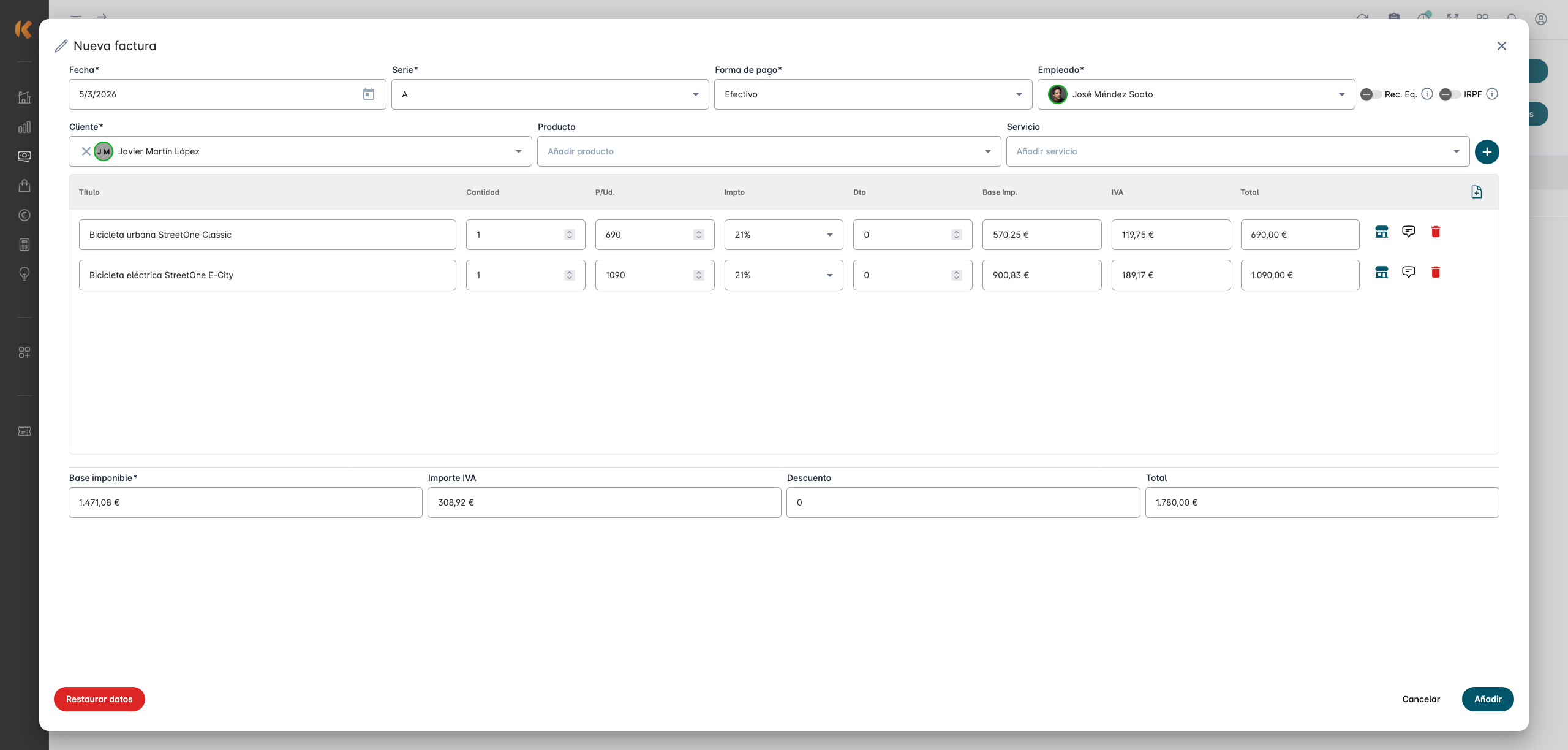The width and height of the screenshot is (1568, 750).
Task: Delete the Bicicleta eléctrica StreetOne E-City line
Action: point(1435,272)
